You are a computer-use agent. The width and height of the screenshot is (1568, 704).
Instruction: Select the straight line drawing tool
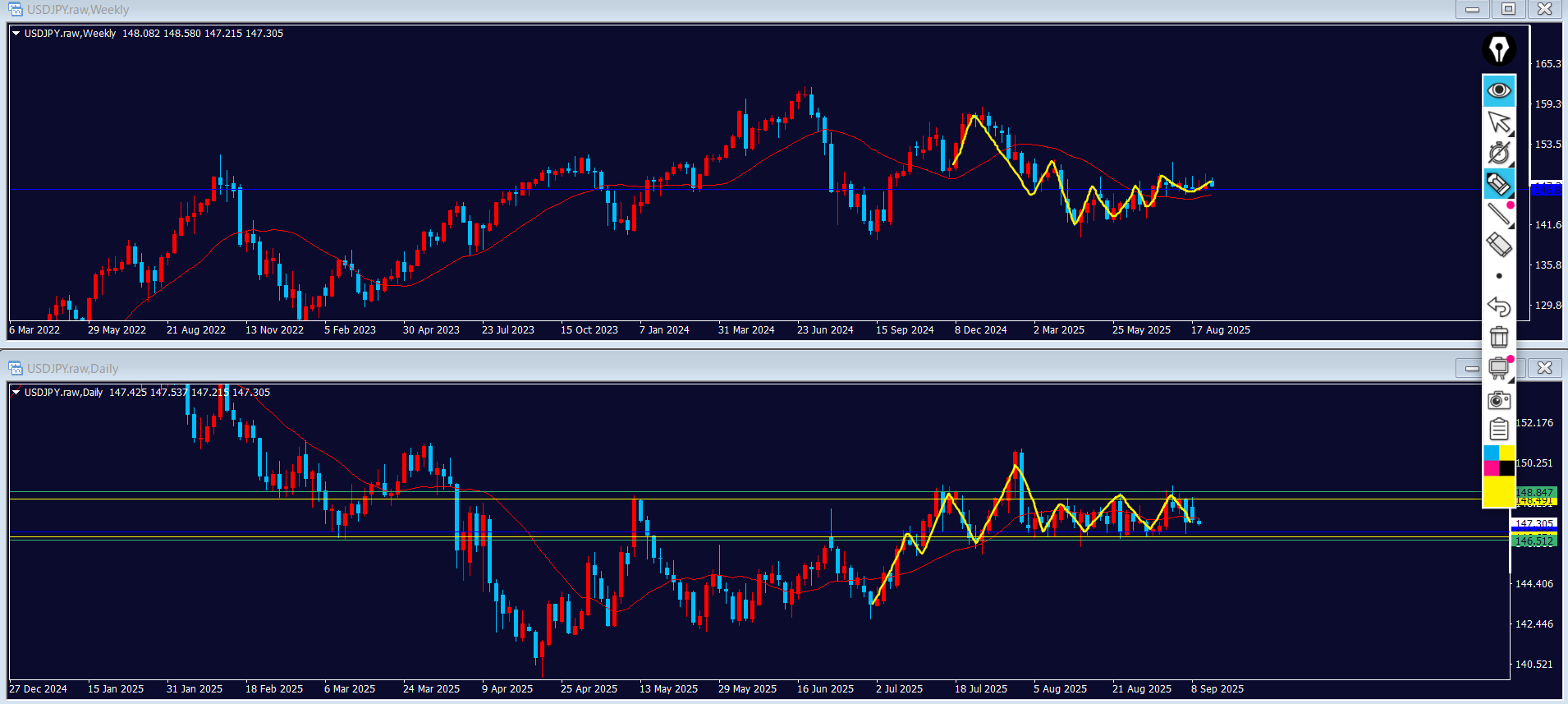[x=1499, y=214]
